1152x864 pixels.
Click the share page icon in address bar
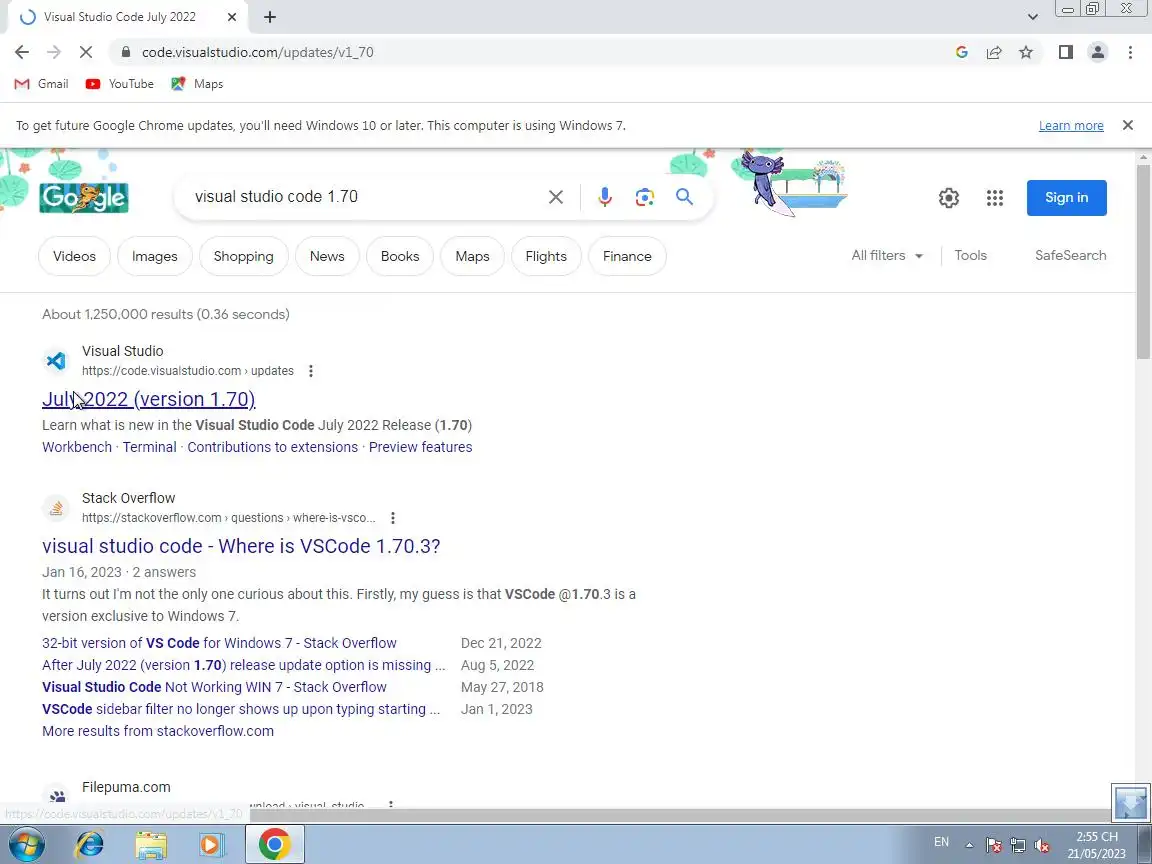click(x=993, y=52)
